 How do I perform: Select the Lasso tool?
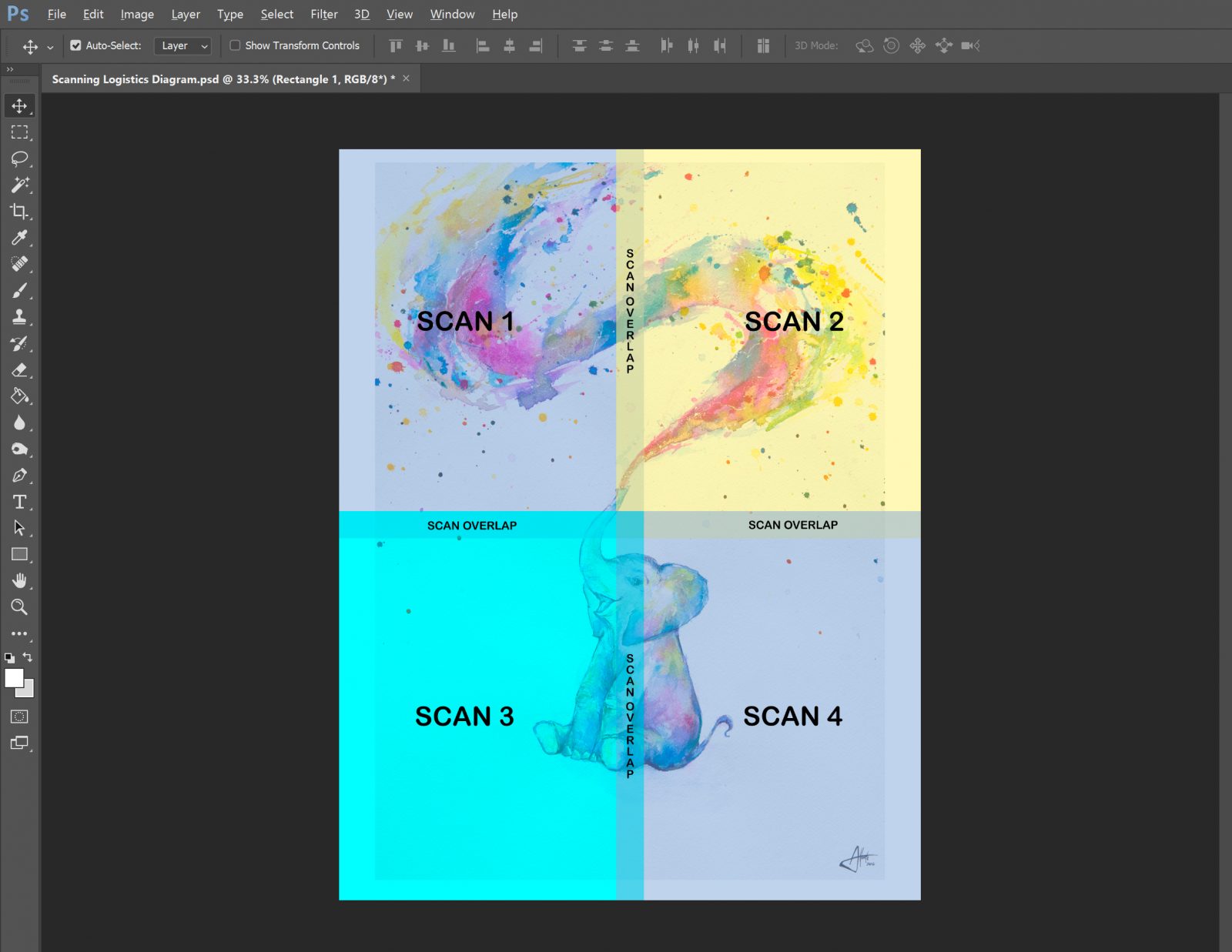[x=19, y=159]
